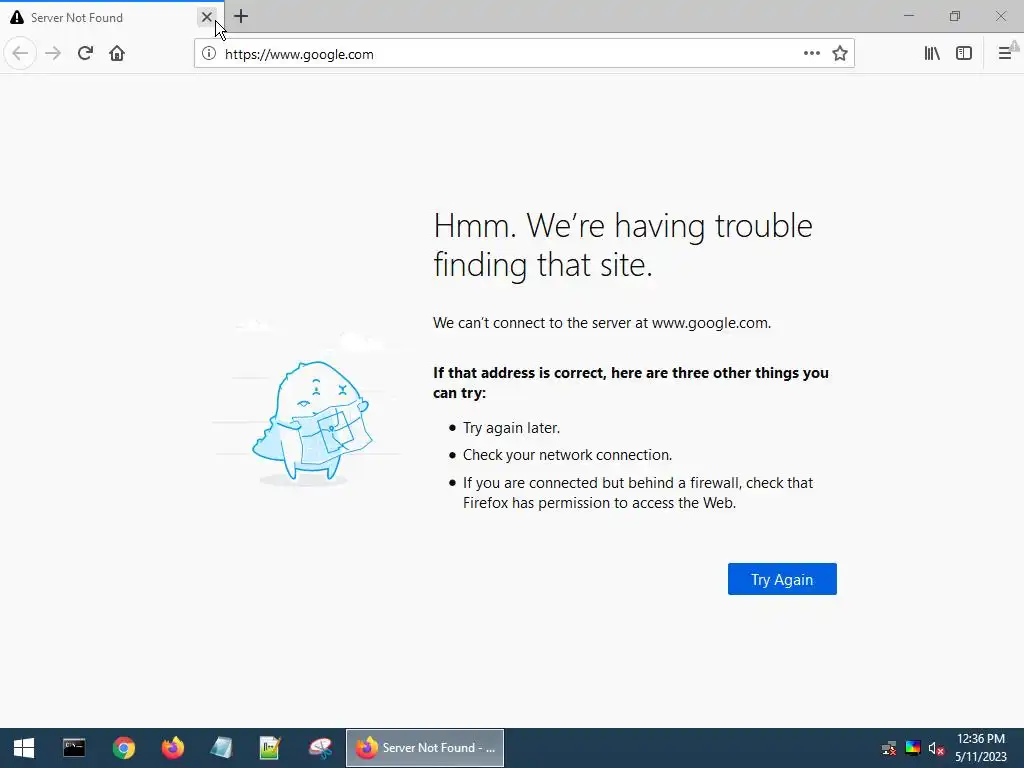Click the Try Again button
Screen dimensions: 1024x768
click(x=782, y=579)
